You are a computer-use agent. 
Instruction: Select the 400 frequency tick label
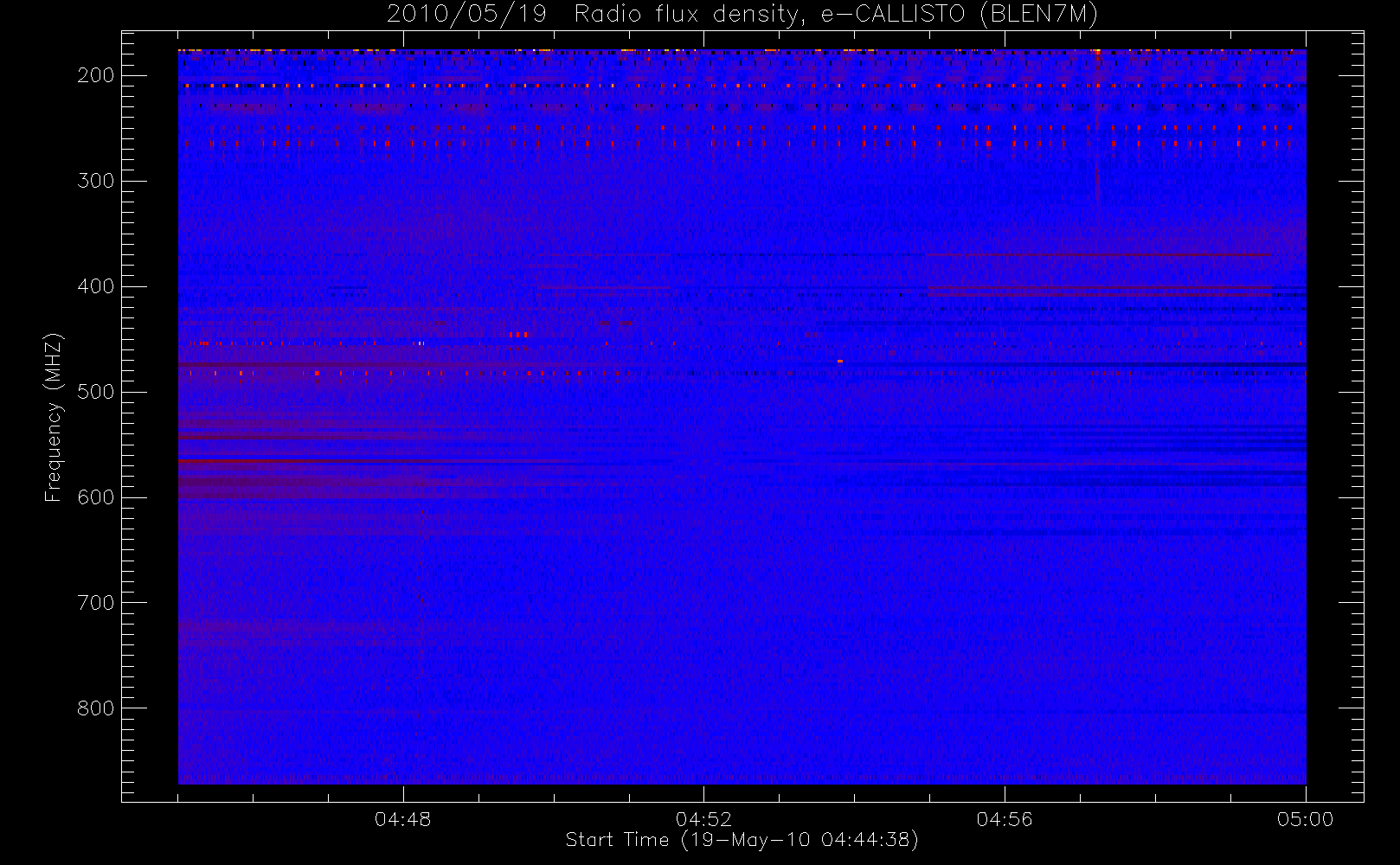pyautogui.click(x=95, y=287)
